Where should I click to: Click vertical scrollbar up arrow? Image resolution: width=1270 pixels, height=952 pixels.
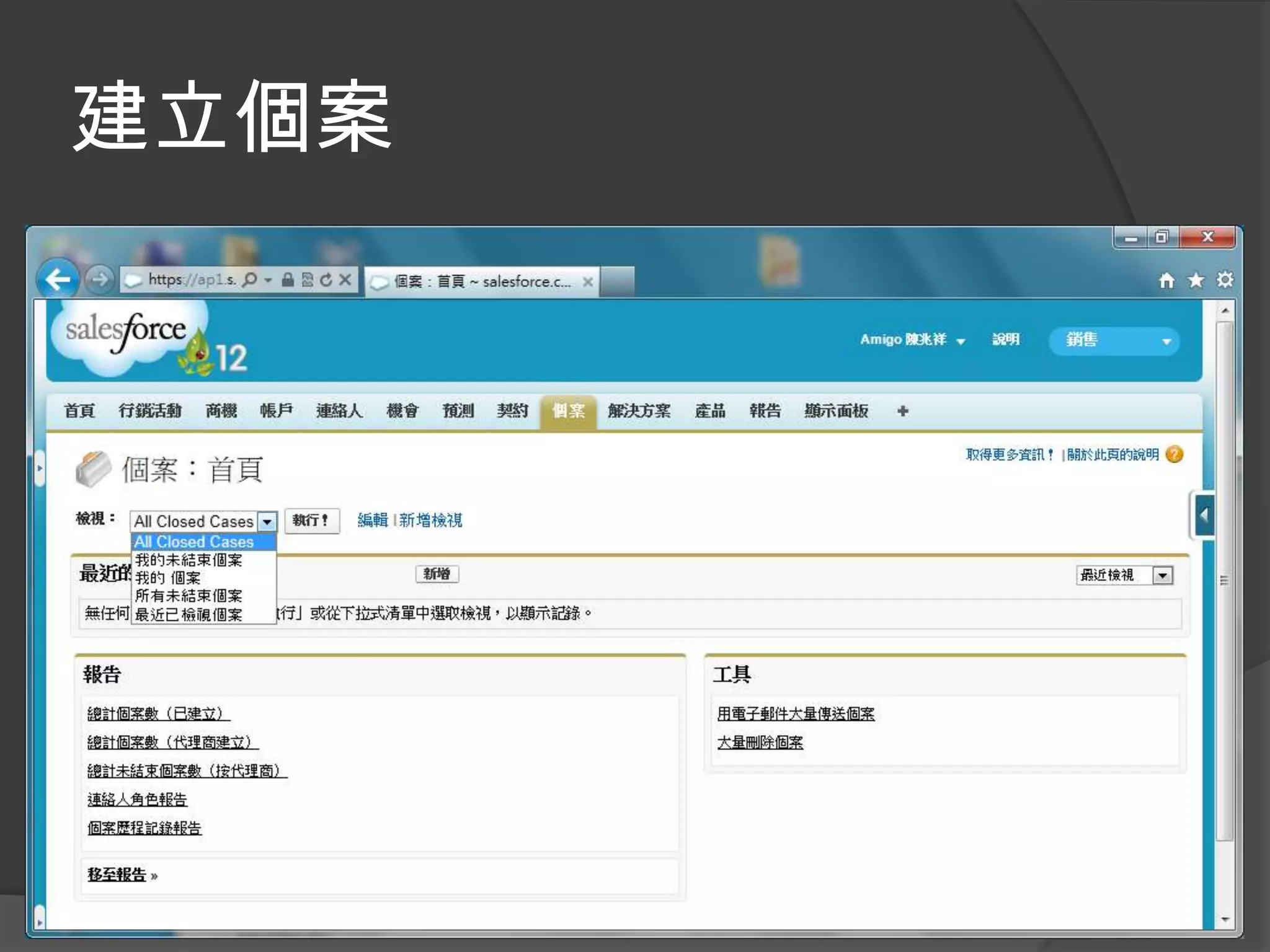pyautogui.click(x=1225, y=309)
